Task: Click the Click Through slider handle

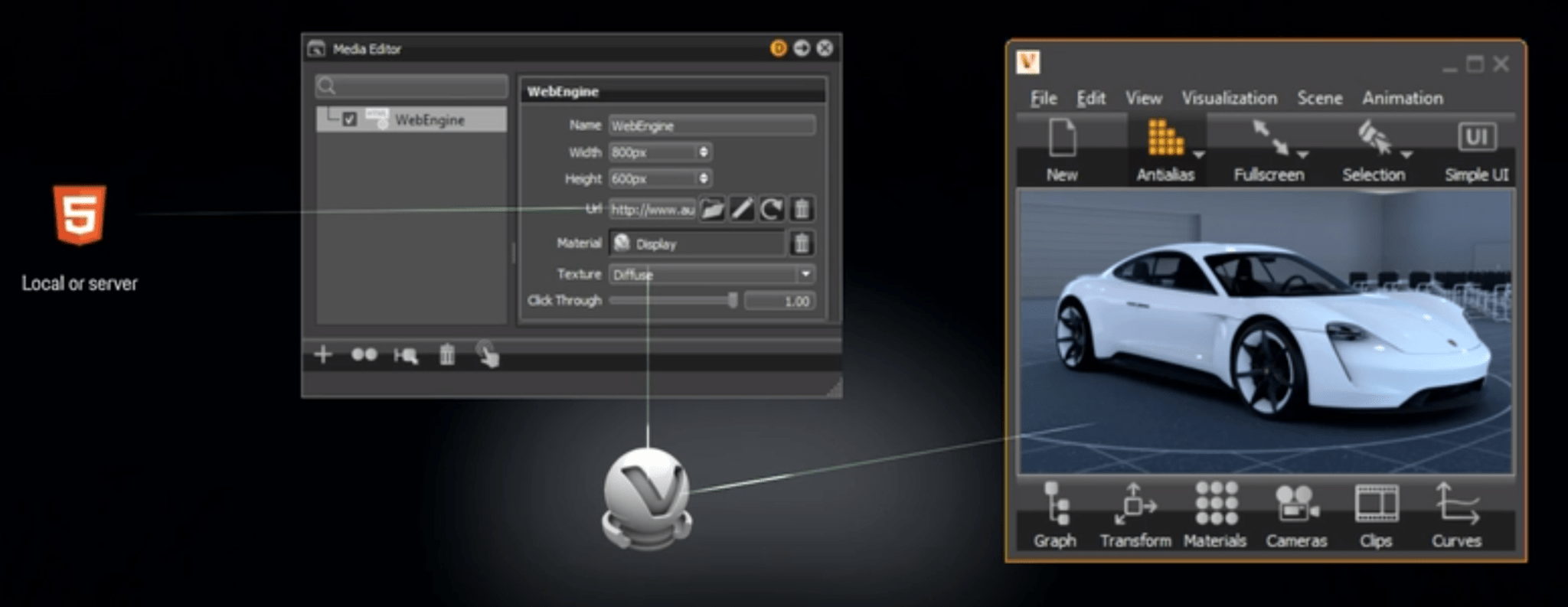Action: pos(733,300)
